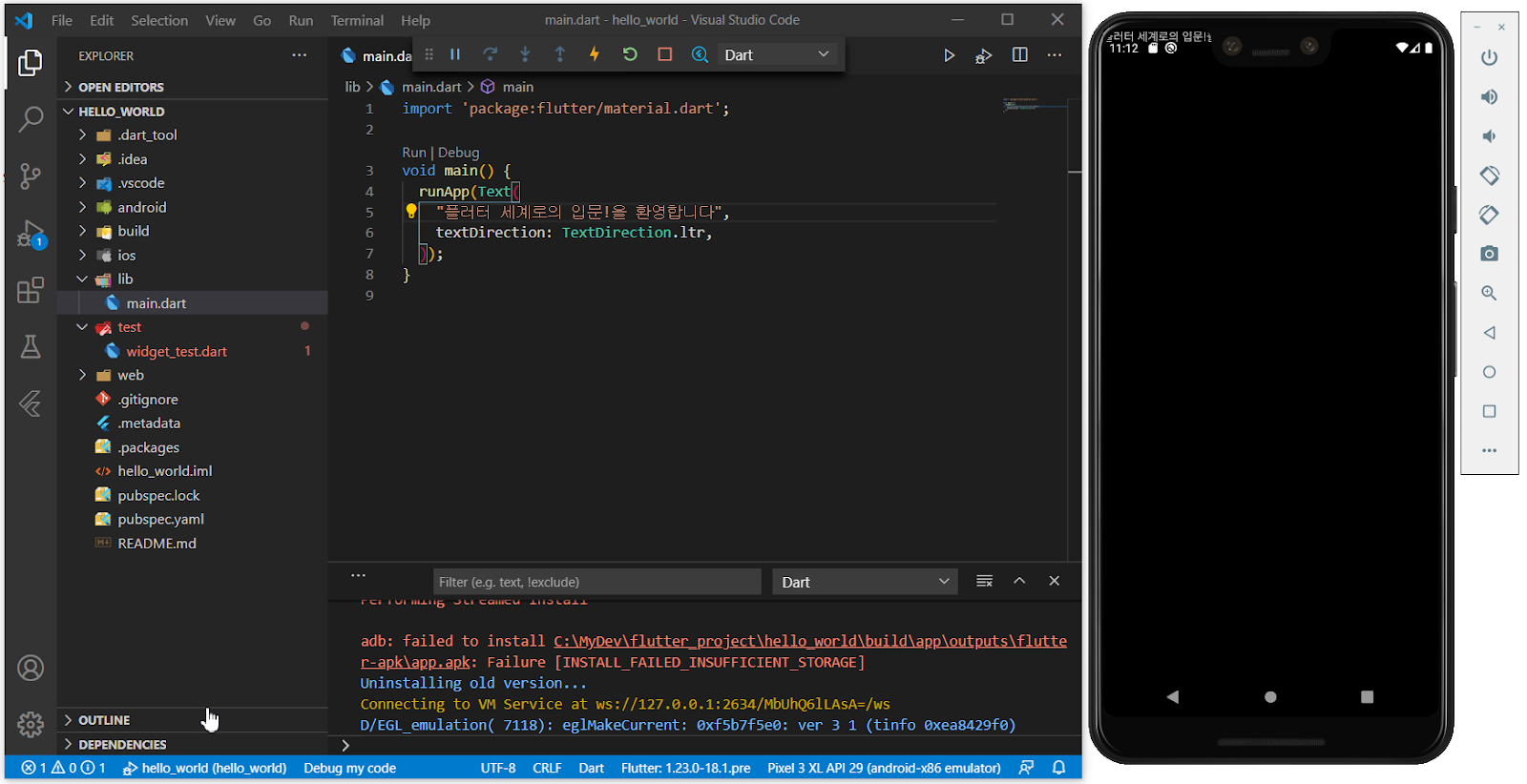Take emulator screenshot with camera icon
The width and height of the screenshot is (1527, 784).
(1489, 254)
